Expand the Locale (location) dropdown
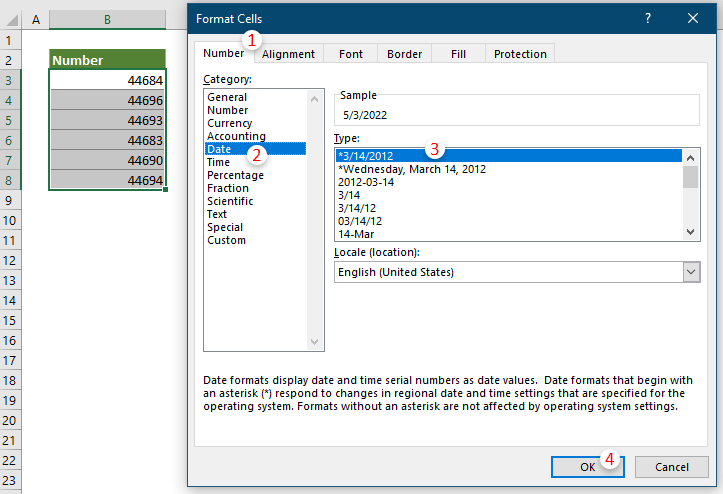723x494 pixels. [690, 272]
